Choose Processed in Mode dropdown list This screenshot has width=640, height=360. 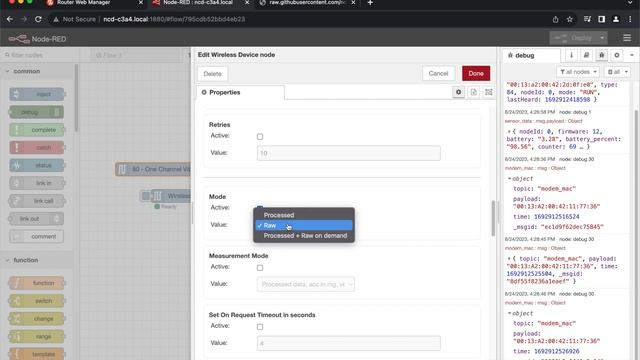point(304,215)
